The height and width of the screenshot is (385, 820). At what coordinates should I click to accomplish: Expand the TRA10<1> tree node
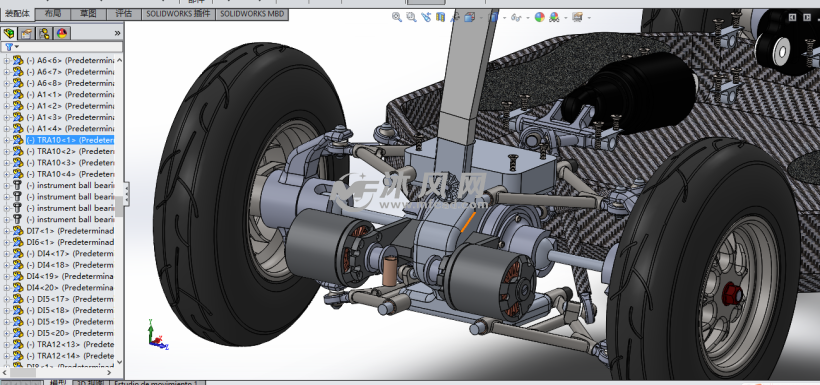coord(7,140)
